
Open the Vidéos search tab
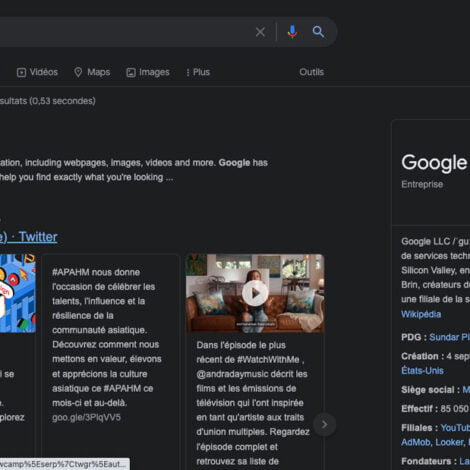tap(37, 72)
